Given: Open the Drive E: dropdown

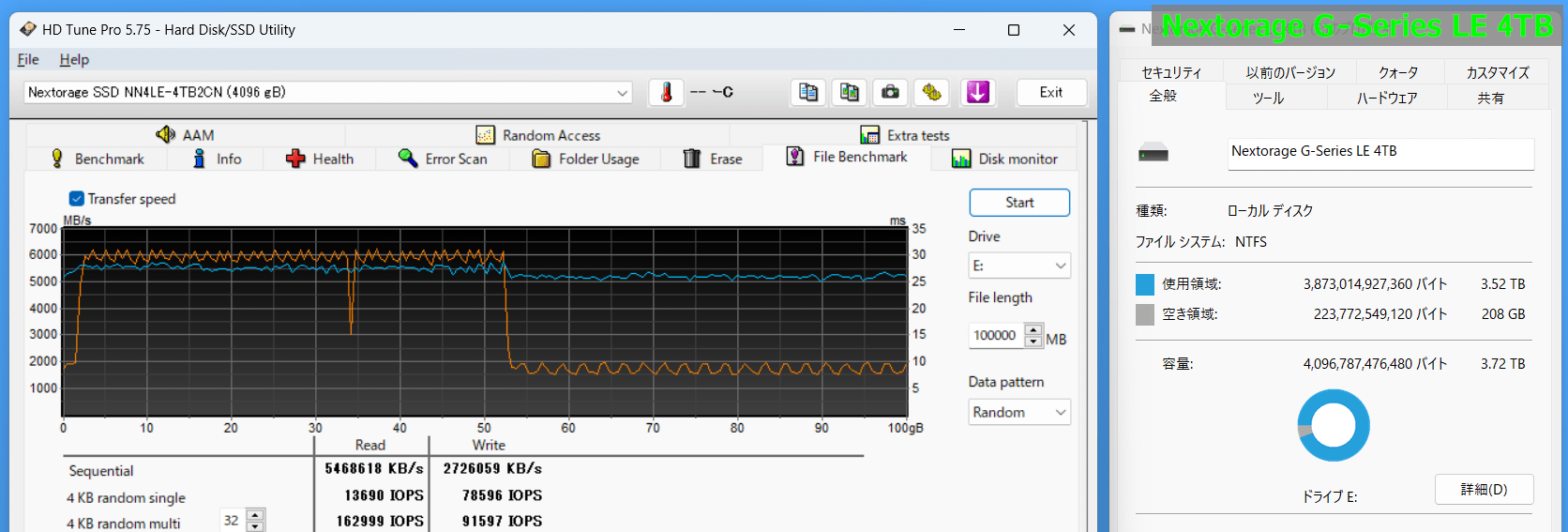Looking at the screenshot, I should point(1019,266).
